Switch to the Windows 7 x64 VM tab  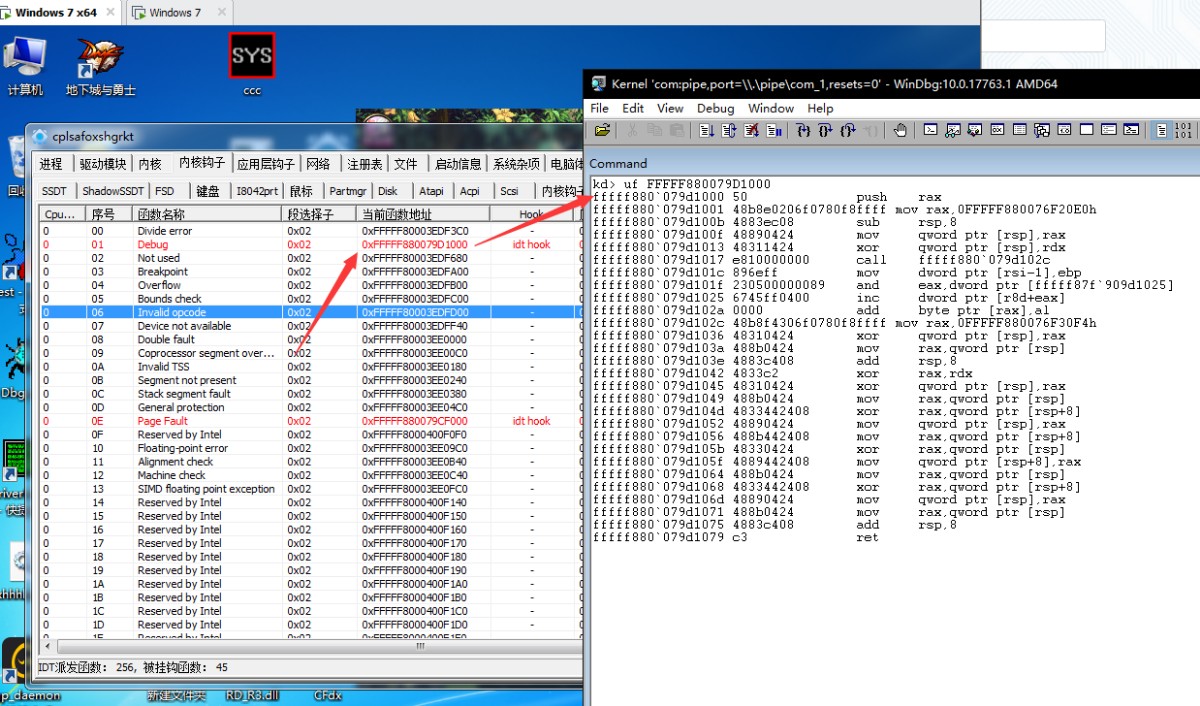point(58,13)
